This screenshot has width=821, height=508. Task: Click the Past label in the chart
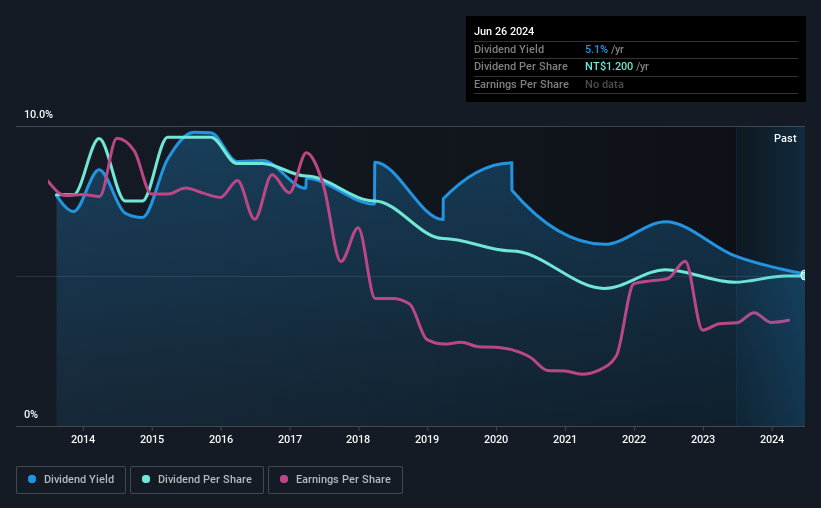(x=785, y=138)
